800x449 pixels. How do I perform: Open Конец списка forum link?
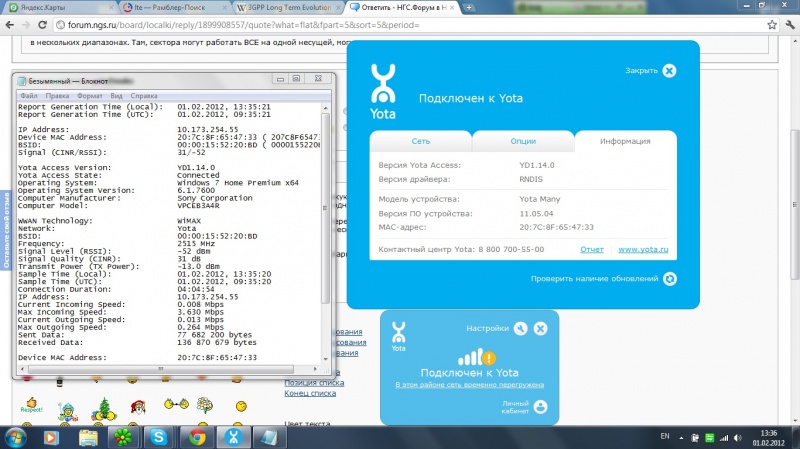click(x=310, y=393)
